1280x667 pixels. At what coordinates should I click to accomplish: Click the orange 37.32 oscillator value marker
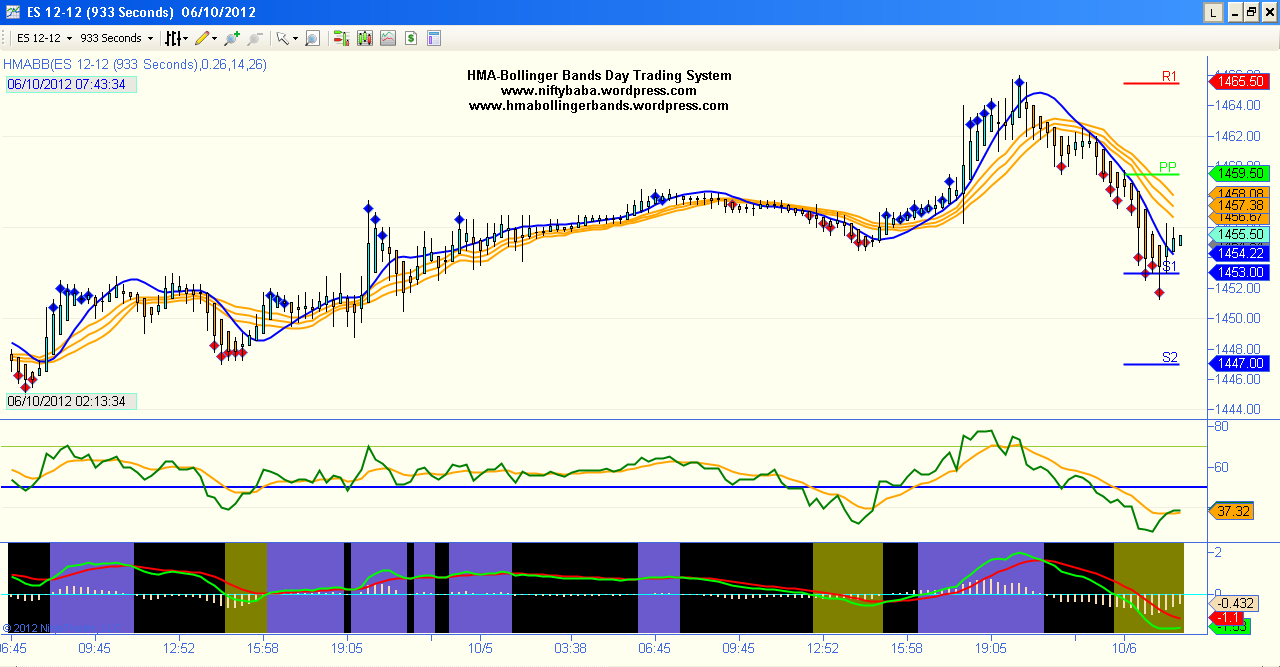(x=1232, y=511)
